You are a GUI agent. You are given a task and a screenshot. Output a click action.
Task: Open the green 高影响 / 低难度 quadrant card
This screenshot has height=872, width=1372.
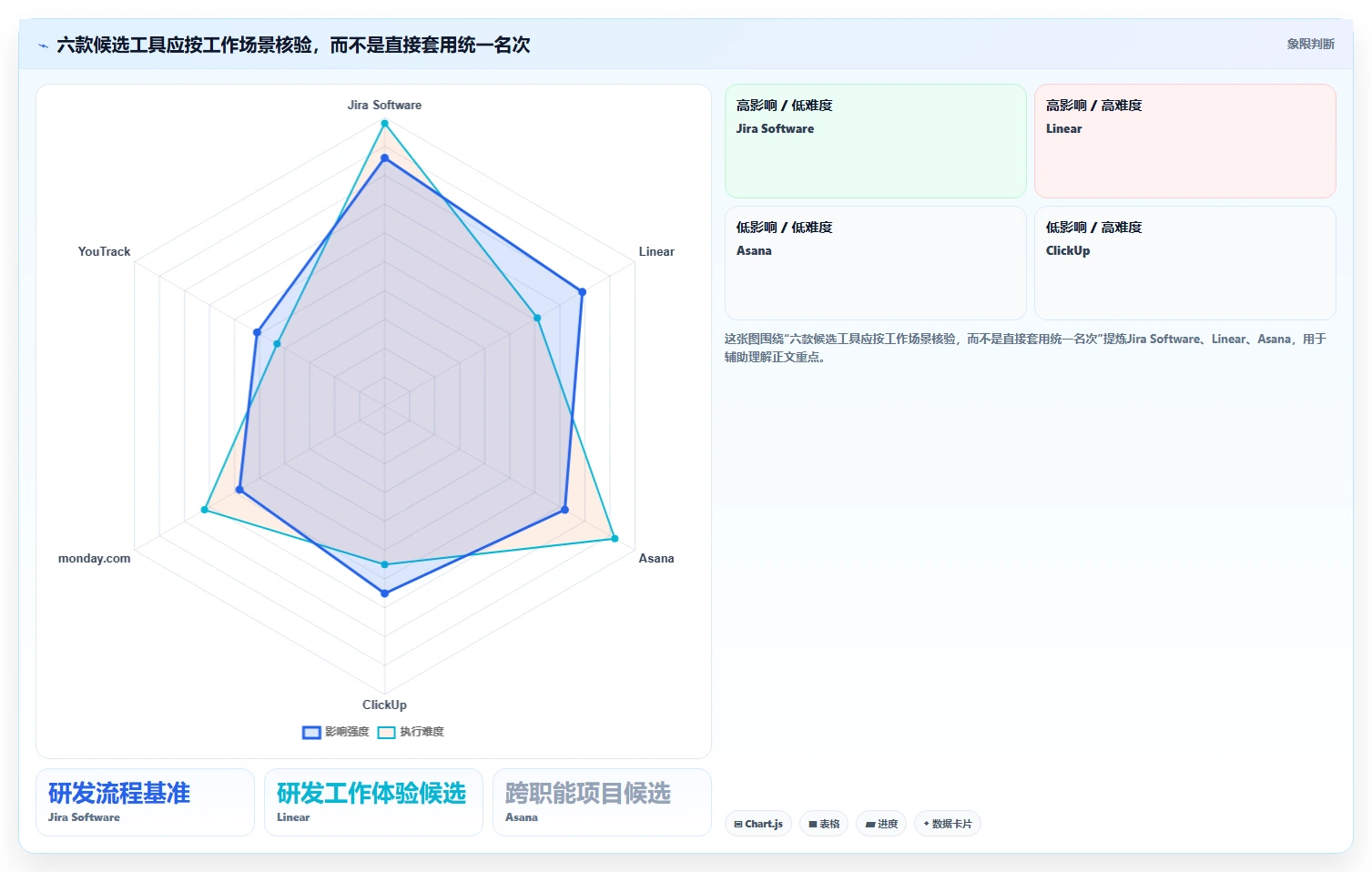pos(875,141)
